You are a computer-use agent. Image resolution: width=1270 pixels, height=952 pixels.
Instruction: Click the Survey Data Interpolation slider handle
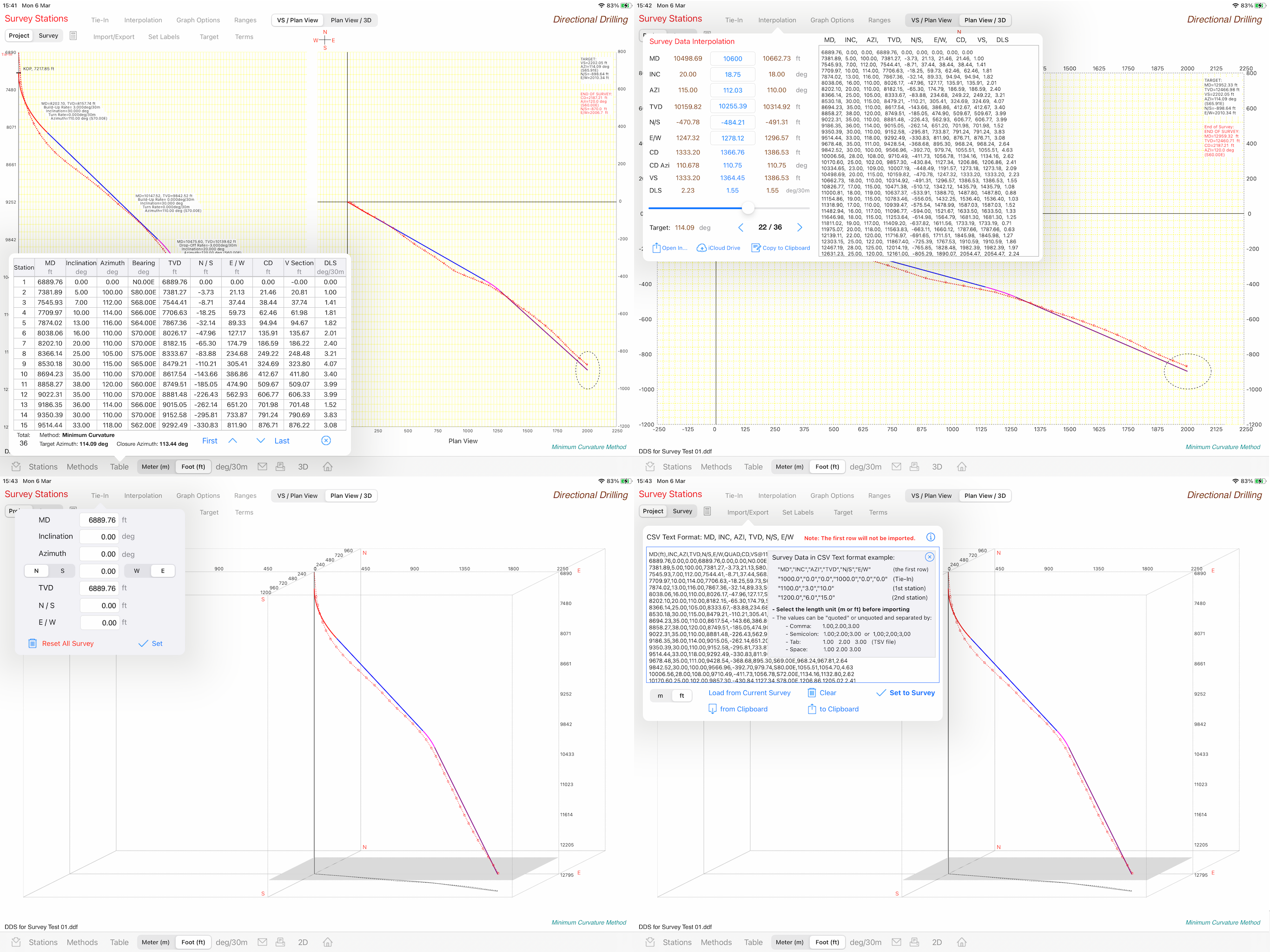[x=747, y=208]
